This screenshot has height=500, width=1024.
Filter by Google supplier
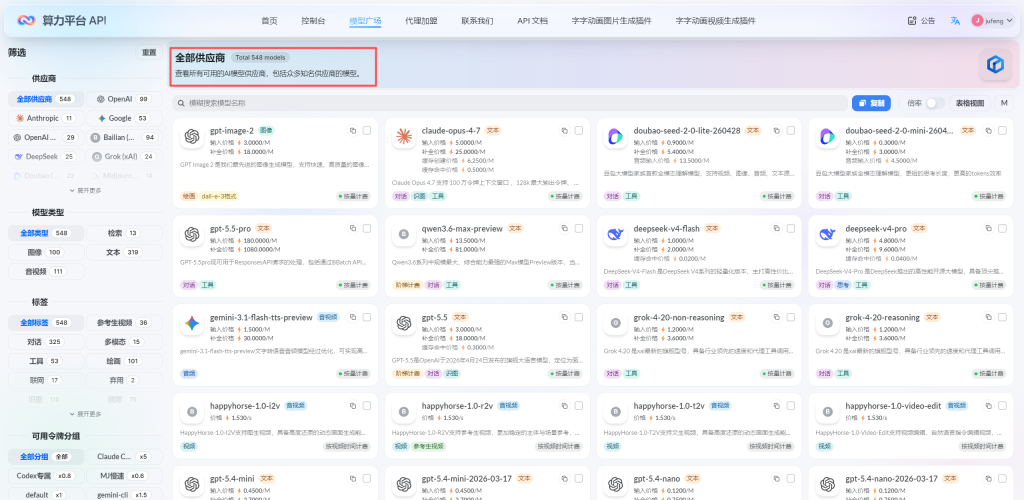(x=124, y=118)
